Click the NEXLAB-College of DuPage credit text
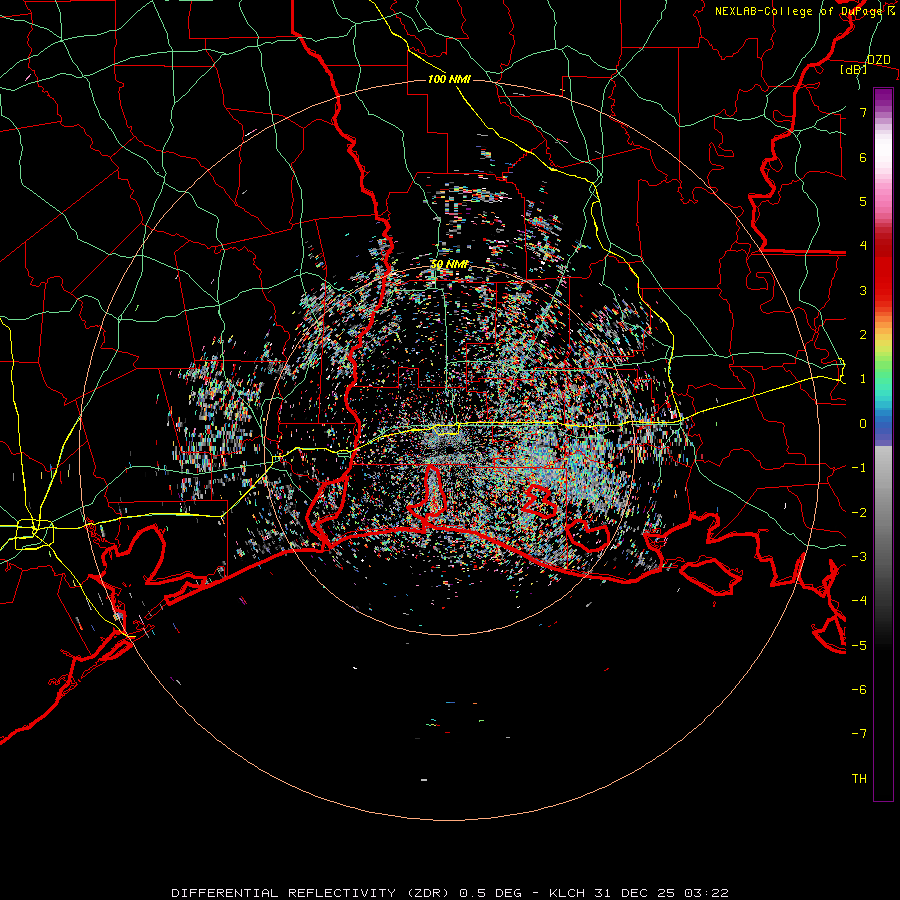The width and height of the screenshot is (900, 900). point(804,11)
